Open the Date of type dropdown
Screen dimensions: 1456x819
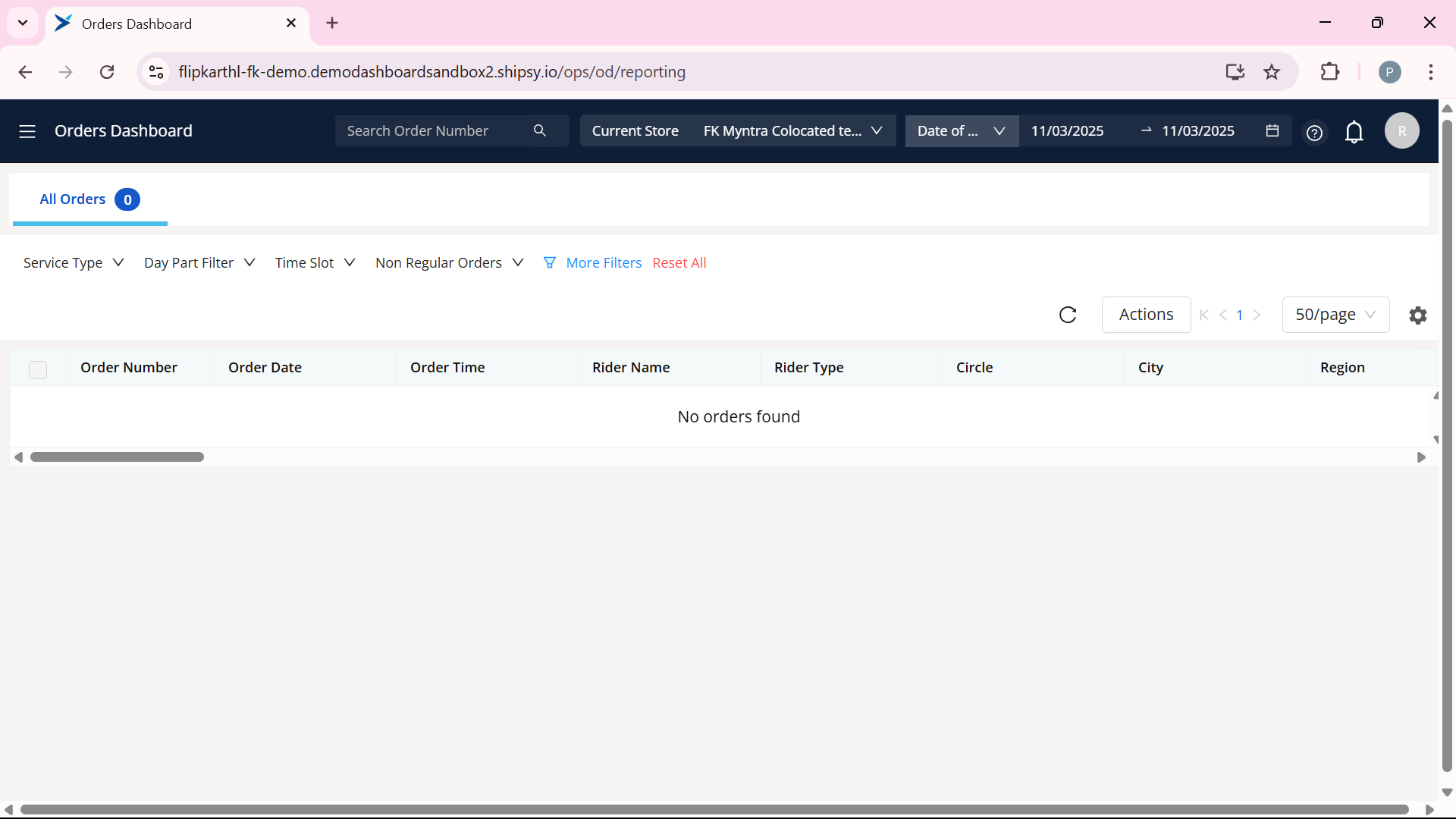[x=962, y=130]
